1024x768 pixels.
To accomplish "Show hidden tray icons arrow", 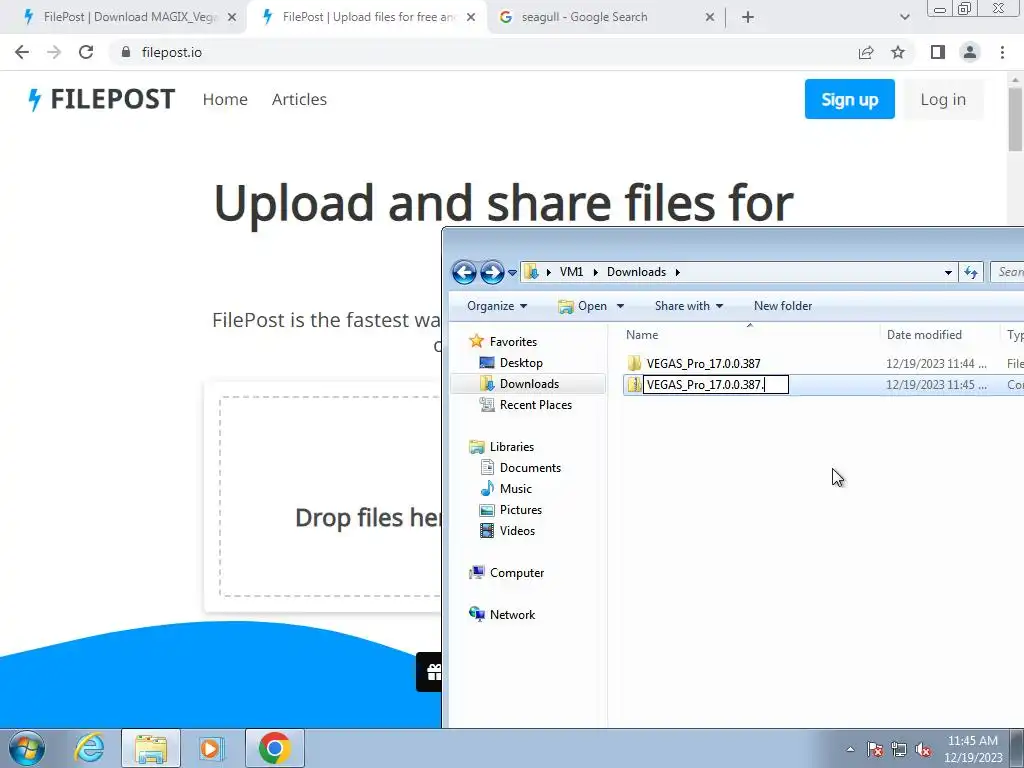I will [850, 750].
